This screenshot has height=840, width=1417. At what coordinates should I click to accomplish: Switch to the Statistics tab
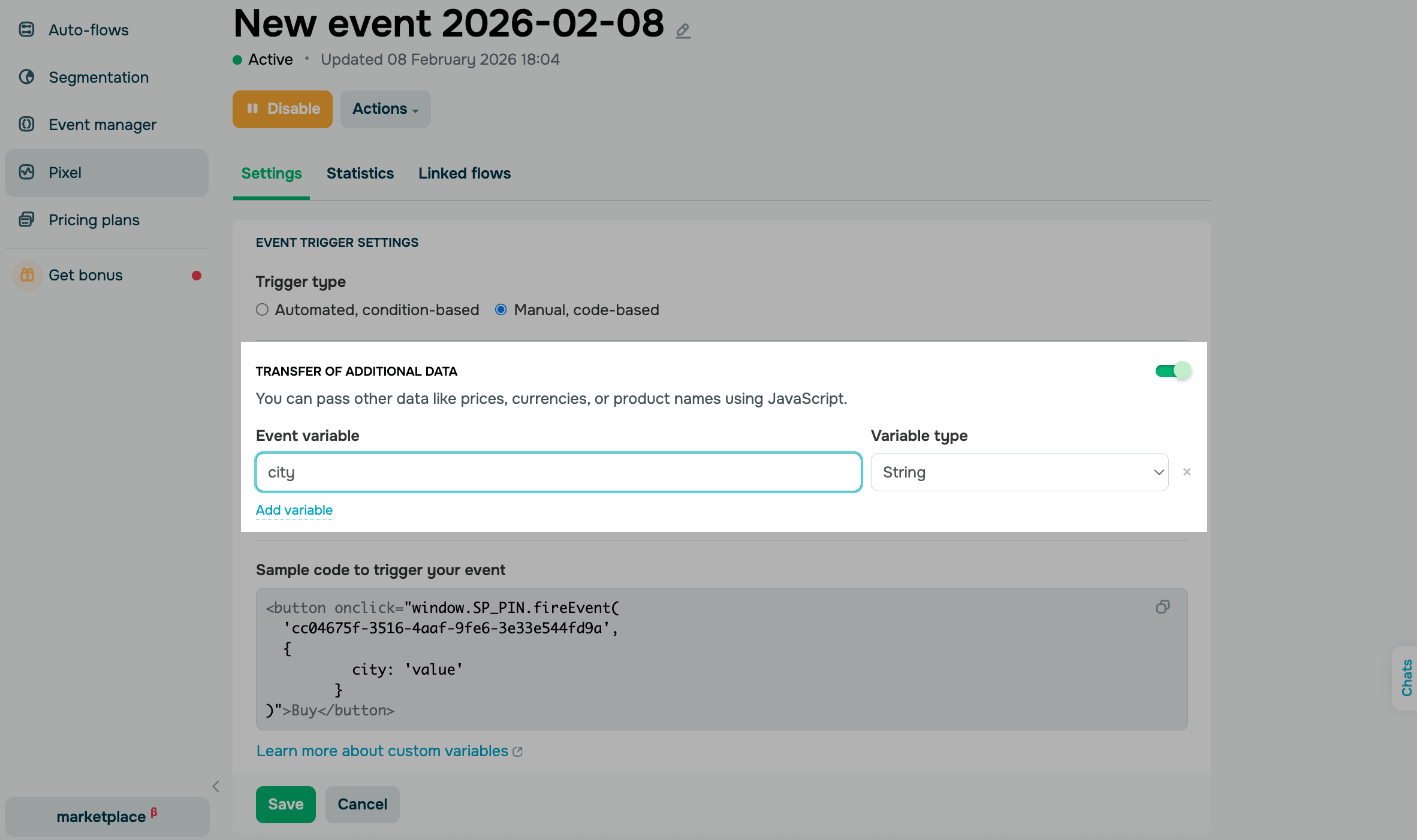coord(360,173)
